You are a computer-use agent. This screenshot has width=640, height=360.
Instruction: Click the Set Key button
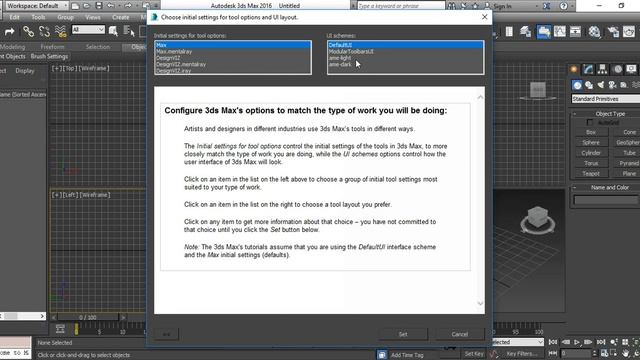tap(474, 353)
